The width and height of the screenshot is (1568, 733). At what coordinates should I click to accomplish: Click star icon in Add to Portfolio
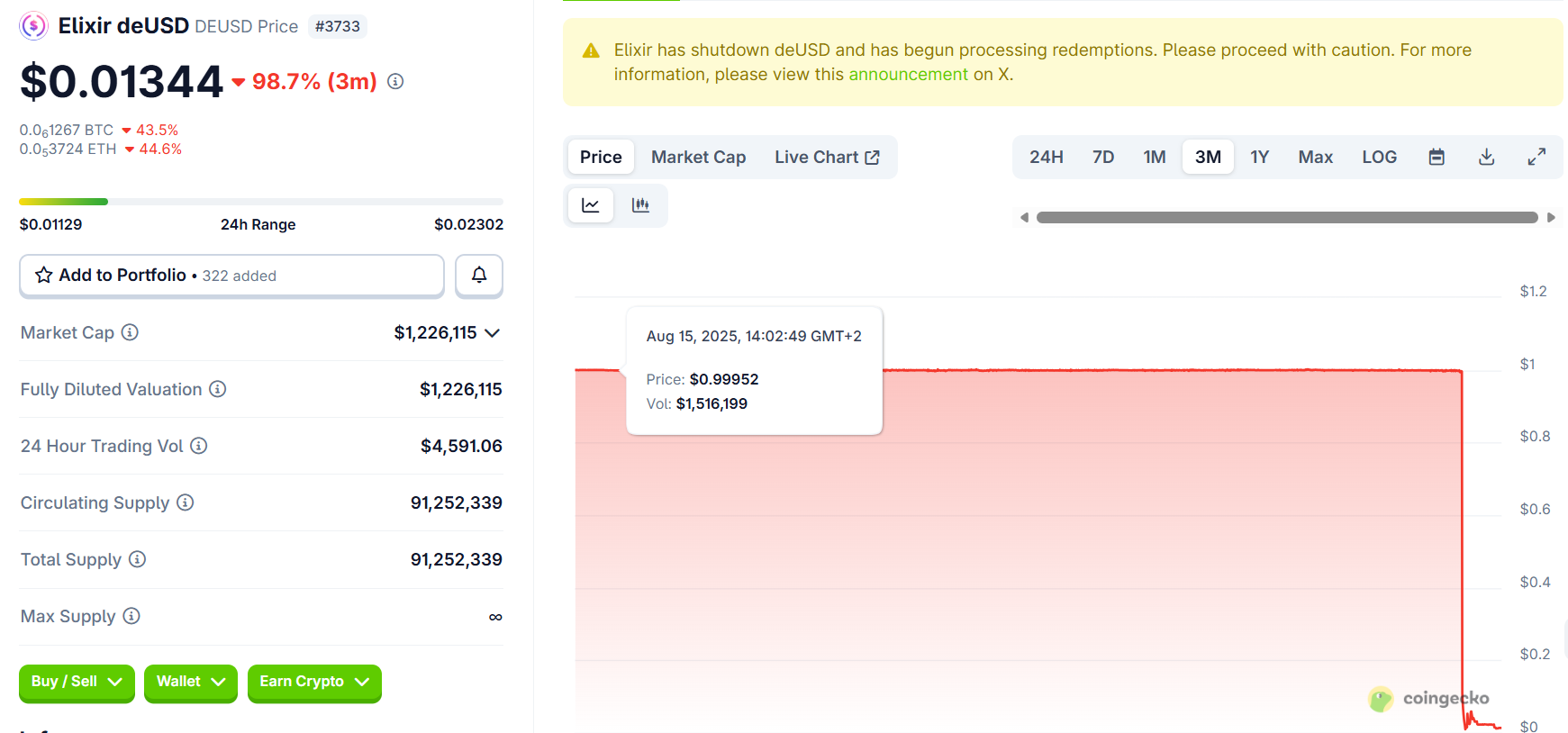coord(43,275)
